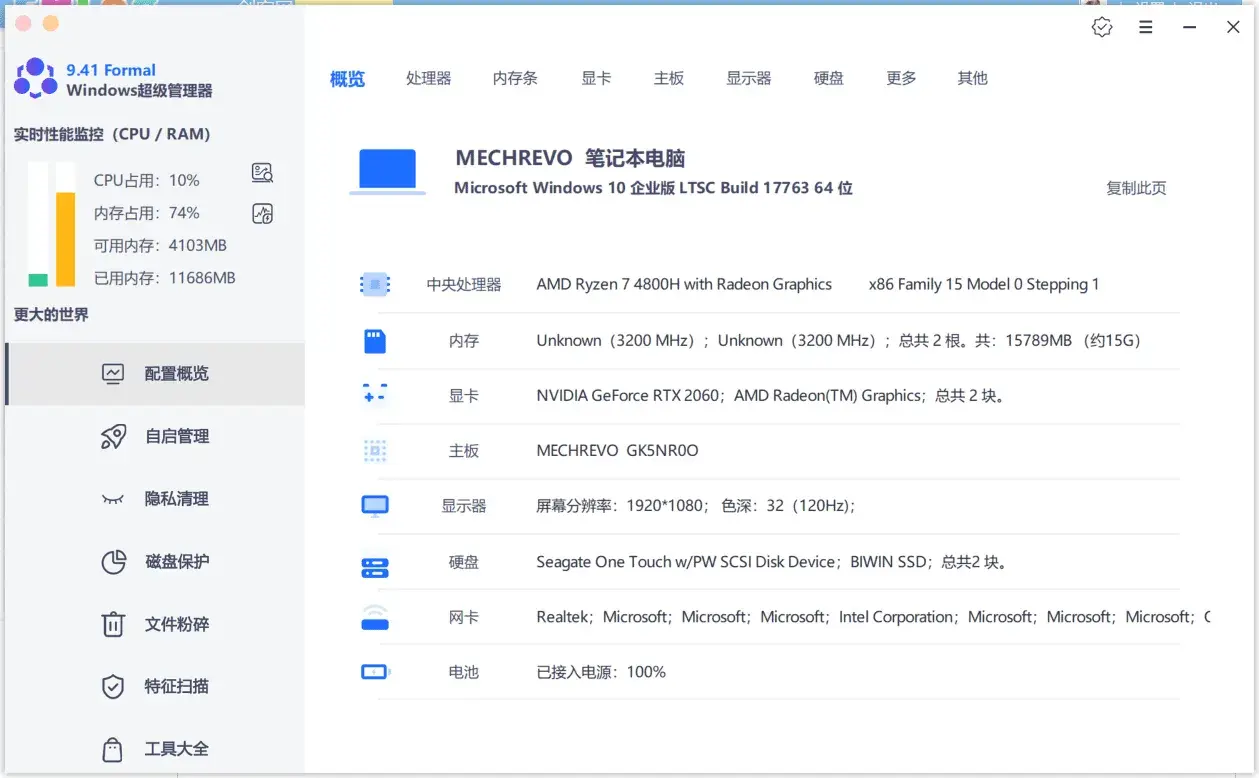Click the 复制此页 link

pyautogui.click(x=1136, y=188)
